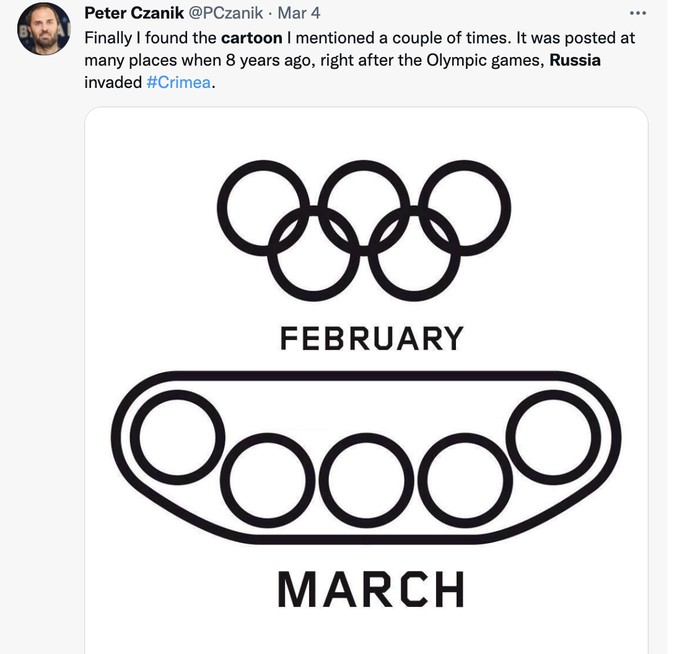Image resolution: width=700 pixels, height=654 pixels.
Task: Click the bold word "Russia" in tweet
Action: coord(575,60)
